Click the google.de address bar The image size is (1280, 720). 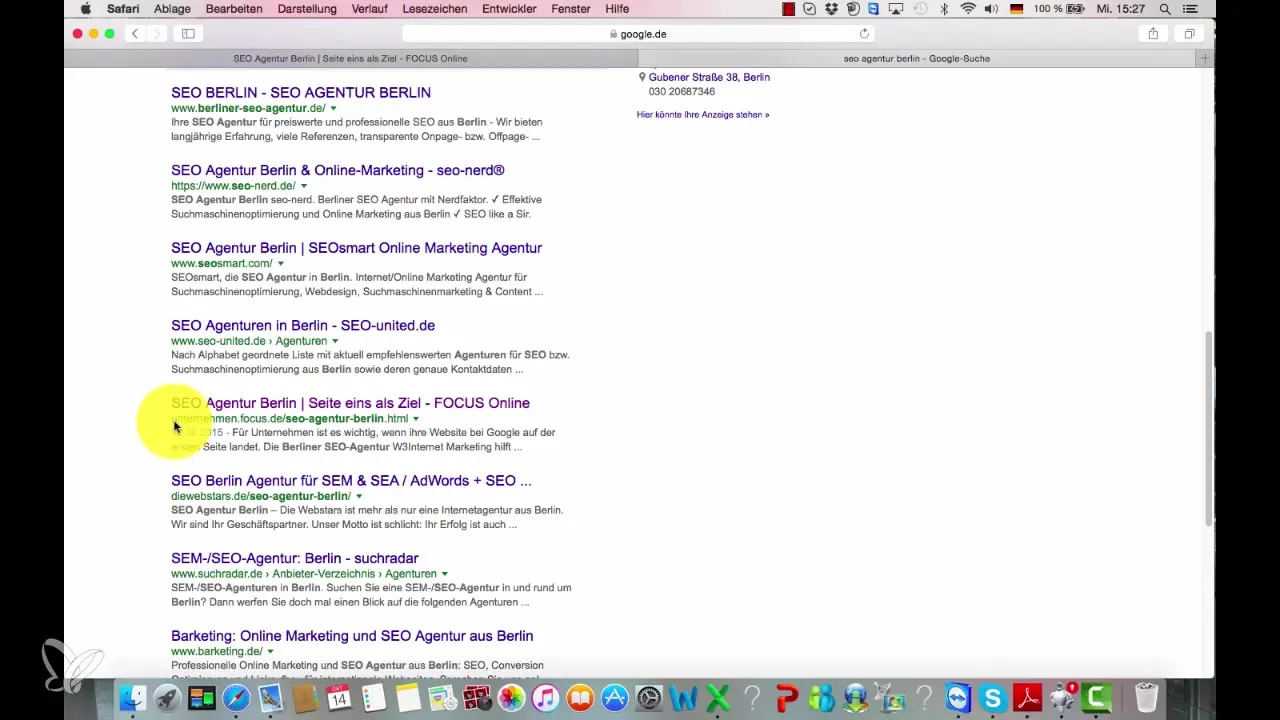click(640, 33)
